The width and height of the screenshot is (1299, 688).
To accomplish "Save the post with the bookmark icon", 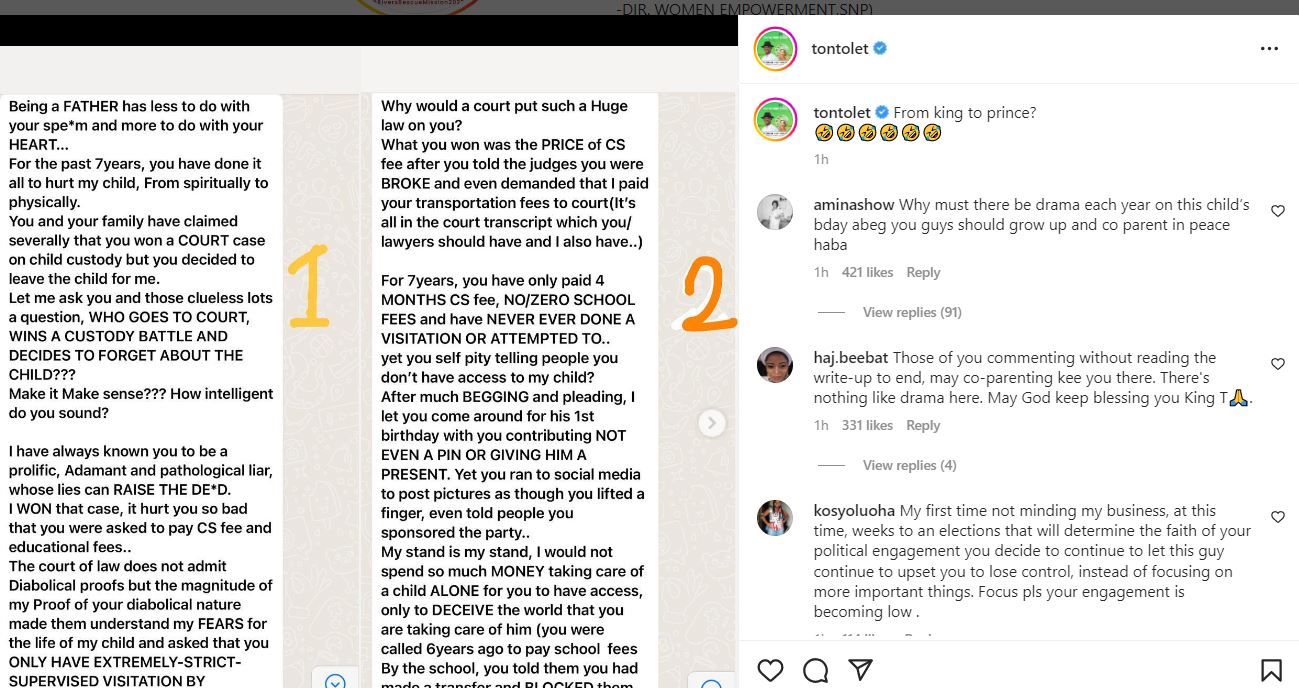I will pos(1271,669).
